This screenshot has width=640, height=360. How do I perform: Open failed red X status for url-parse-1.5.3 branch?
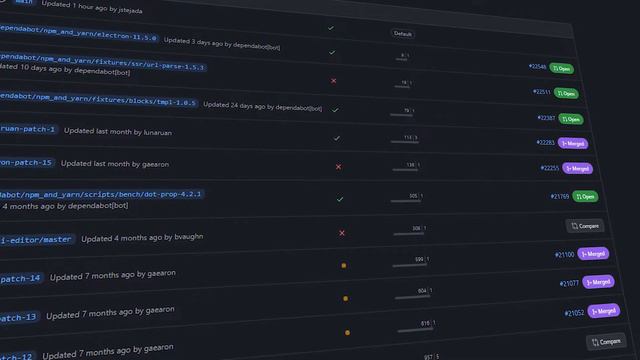pos(333,81)
